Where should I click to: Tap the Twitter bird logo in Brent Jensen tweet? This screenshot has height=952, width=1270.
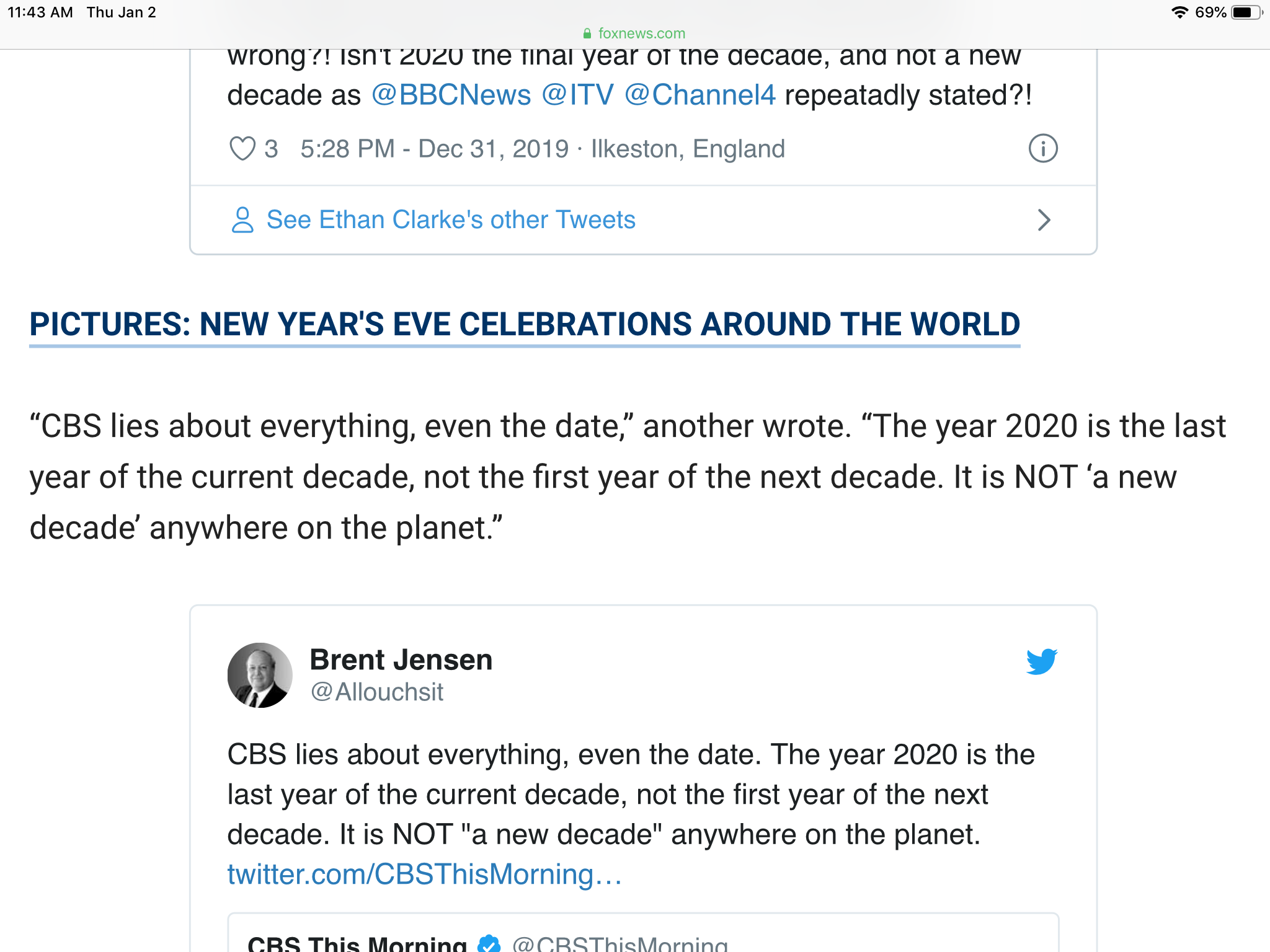(x=1042, y=661)
